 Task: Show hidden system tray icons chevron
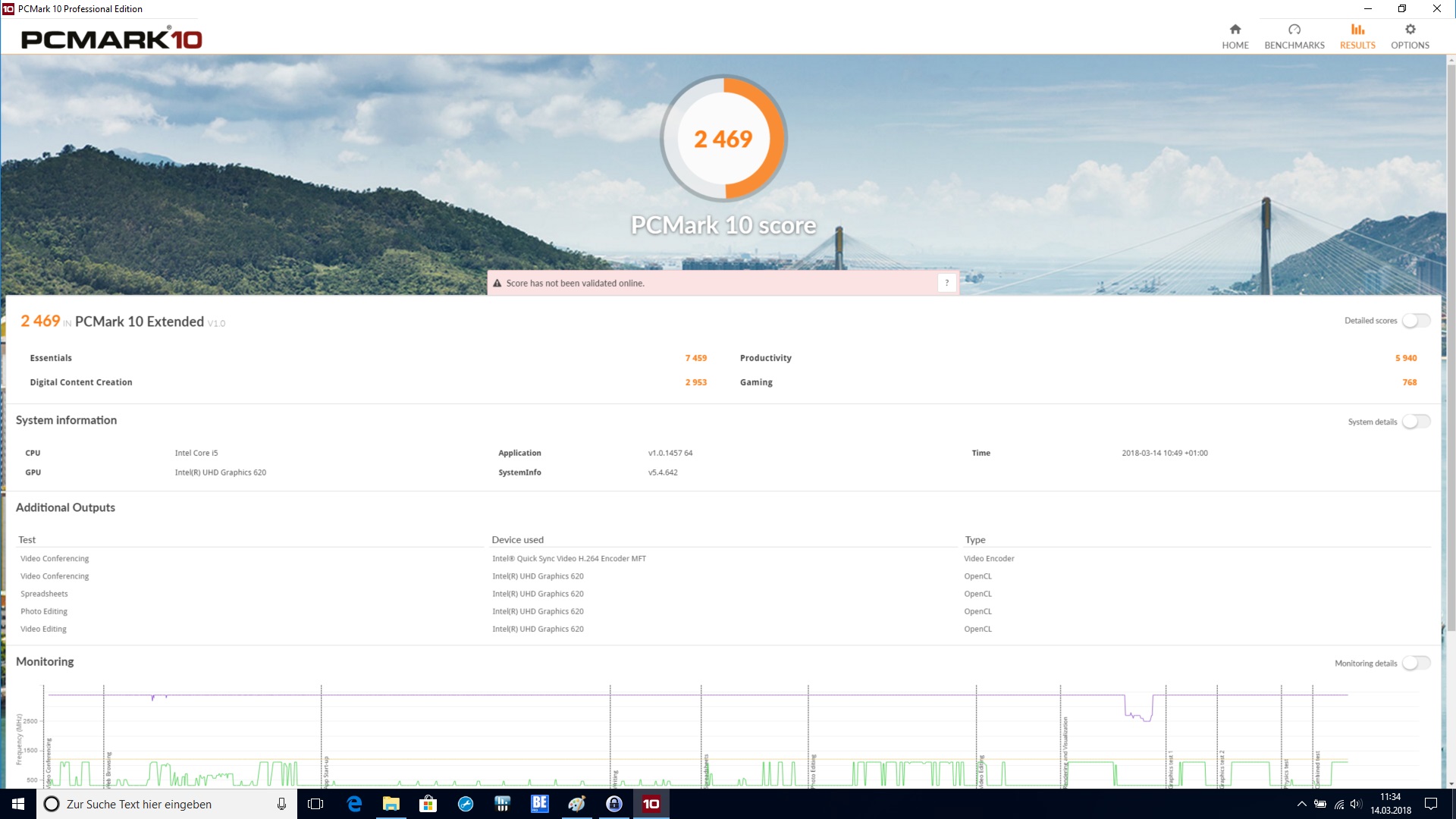click(x=1301, y=804)
